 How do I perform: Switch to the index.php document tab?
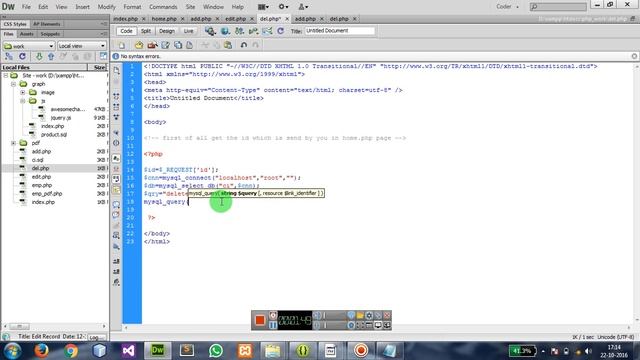[126, 19]
